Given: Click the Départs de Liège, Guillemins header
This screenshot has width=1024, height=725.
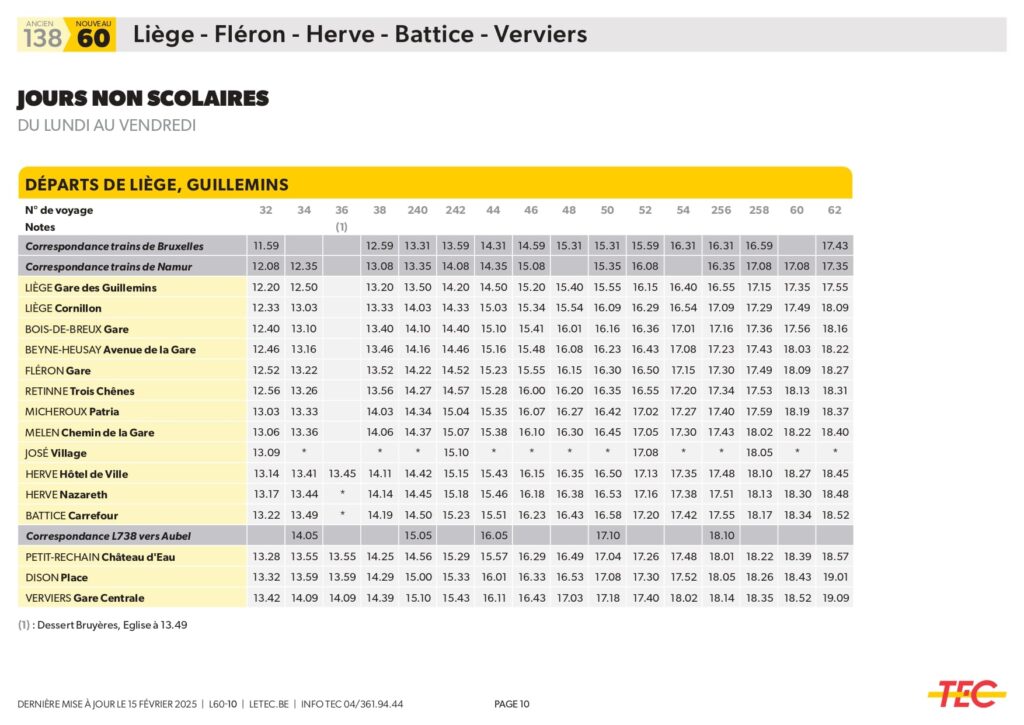Looking at the screenshot, I should coord(156,184).
